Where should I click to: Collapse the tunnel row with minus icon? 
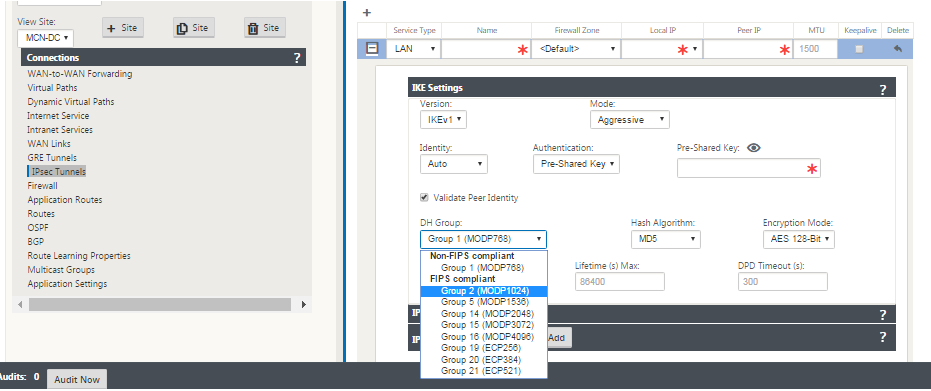pos(372,49)
